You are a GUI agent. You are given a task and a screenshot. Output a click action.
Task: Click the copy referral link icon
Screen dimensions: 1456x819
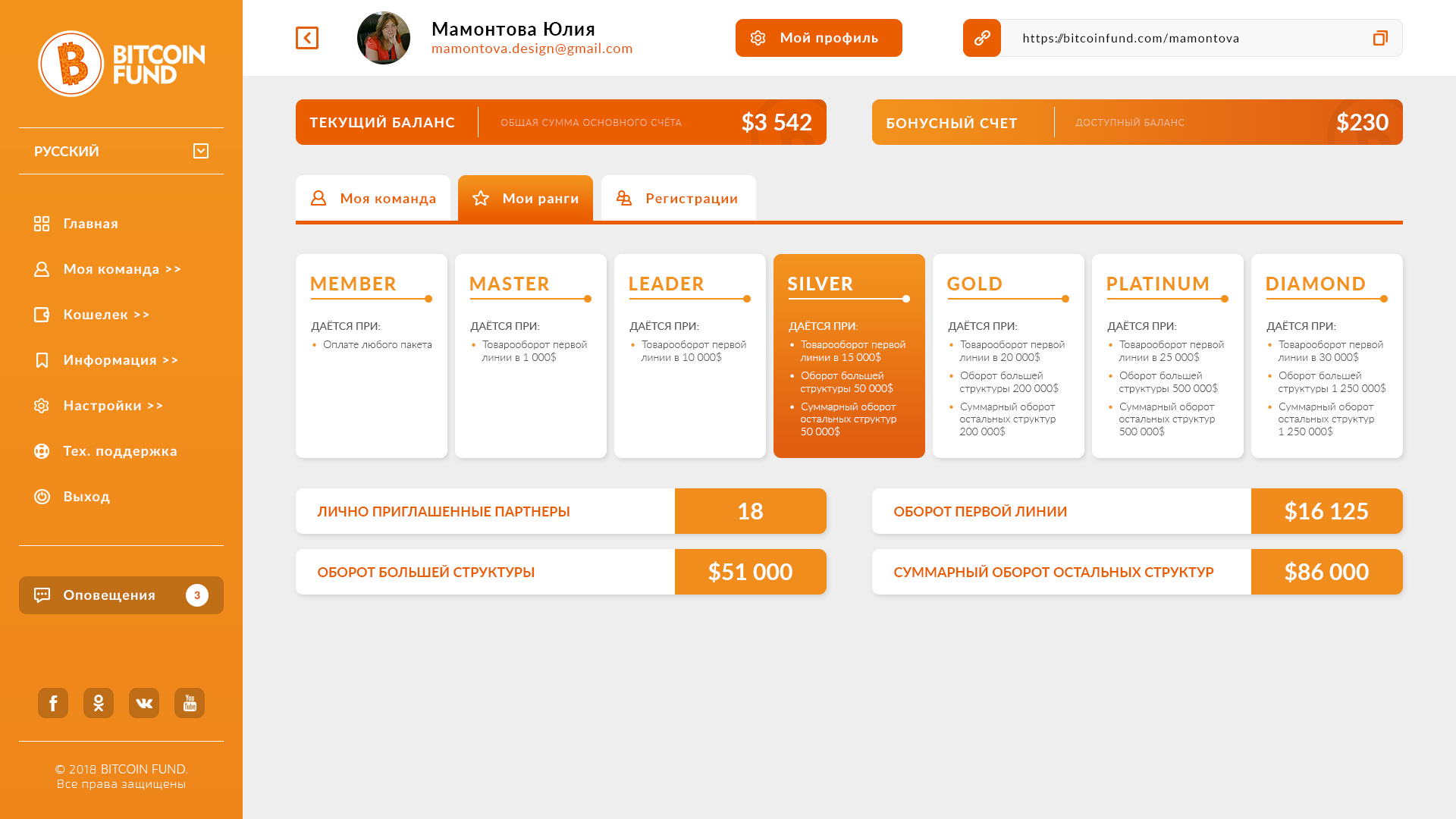pyautogui.click(x=1380, y=38)
